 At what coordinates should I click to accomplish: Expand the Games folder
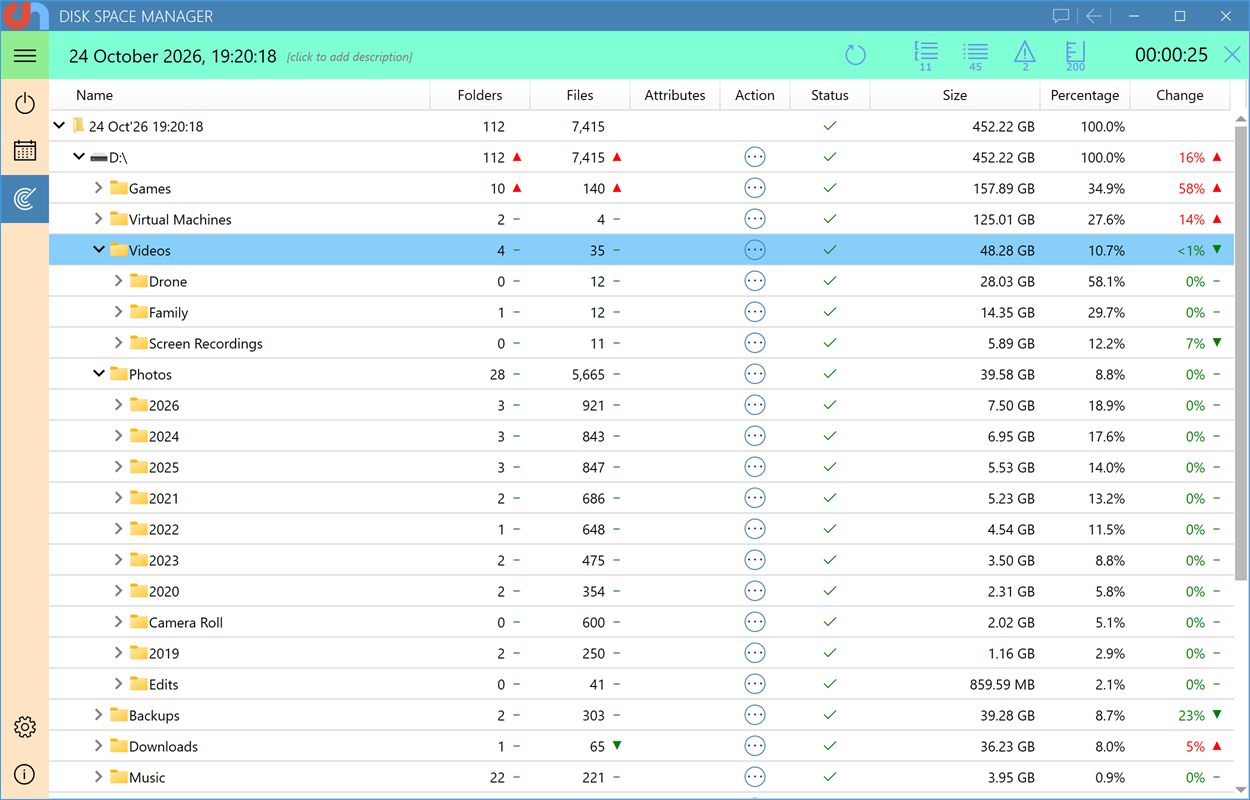[x=99, y=188]
